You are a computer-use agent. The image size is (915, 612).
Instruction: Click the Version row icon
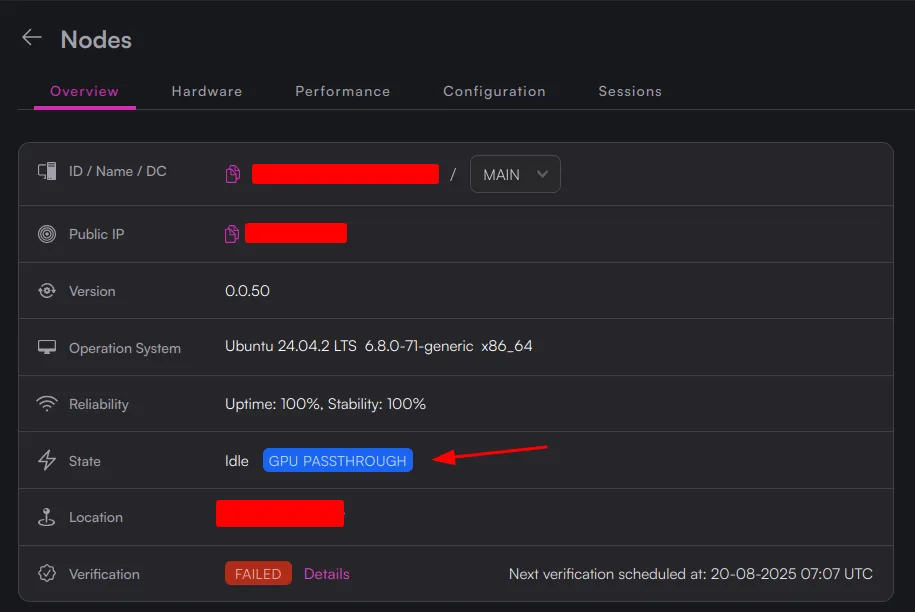click(47, 291)
